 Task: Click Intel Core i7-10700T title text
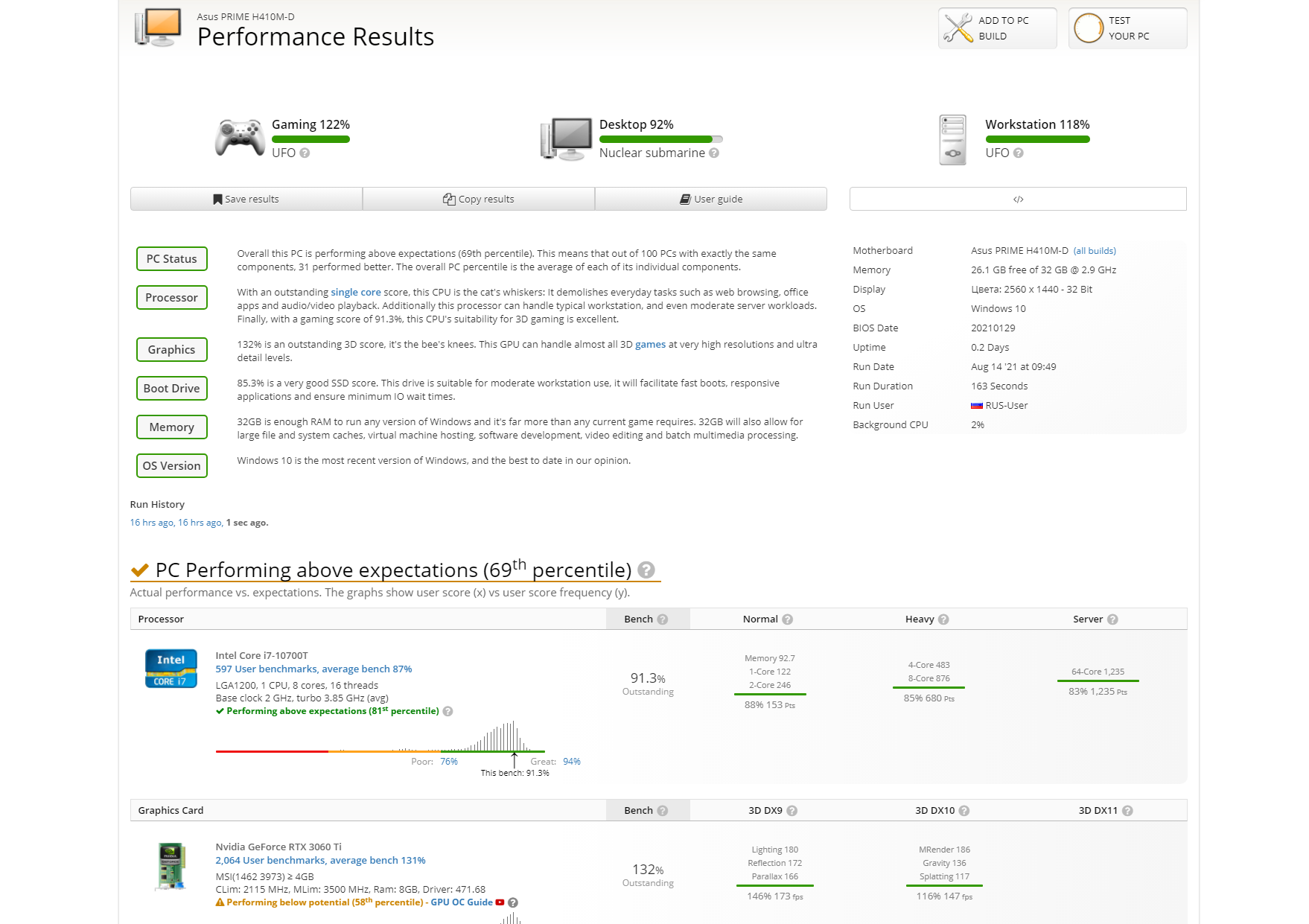[261, 656]
